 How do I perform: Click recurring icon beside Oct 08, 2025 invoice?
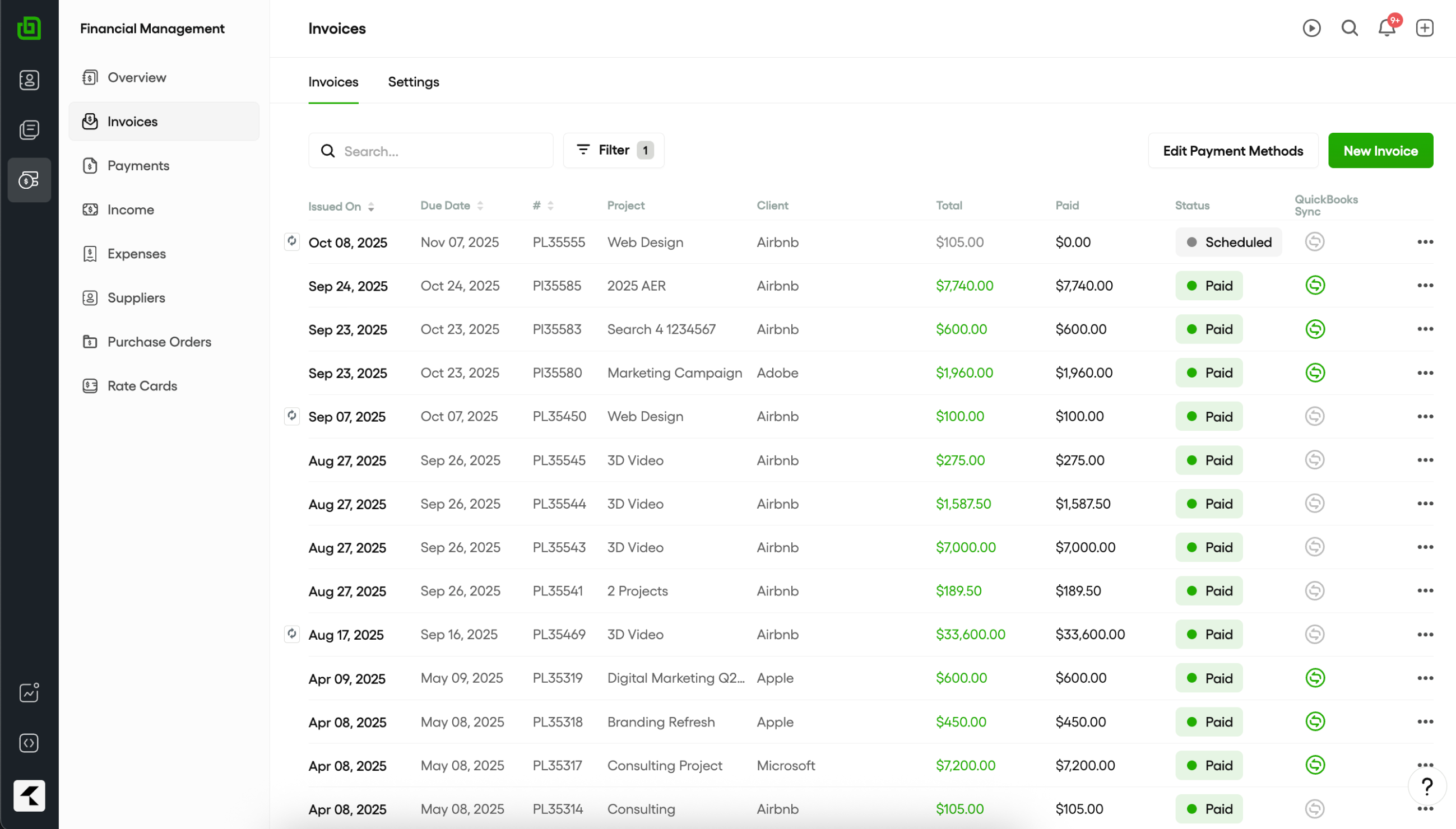point(291,241)
